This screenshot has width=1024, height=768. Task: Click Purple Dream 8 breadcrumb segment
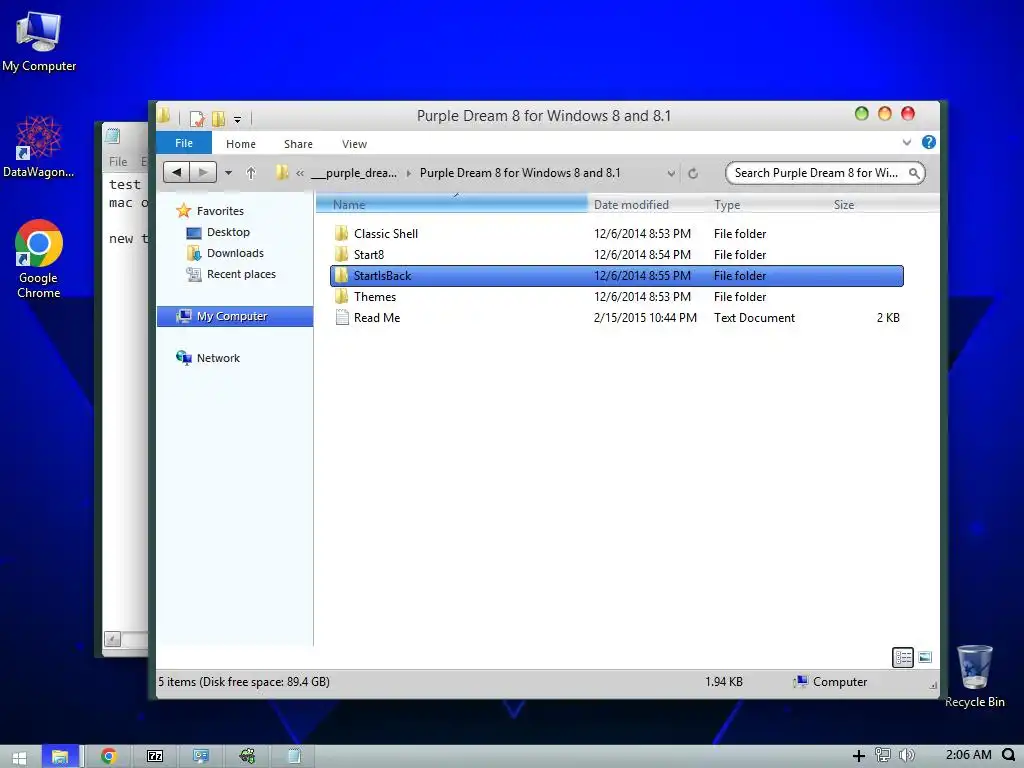[520, 173]
